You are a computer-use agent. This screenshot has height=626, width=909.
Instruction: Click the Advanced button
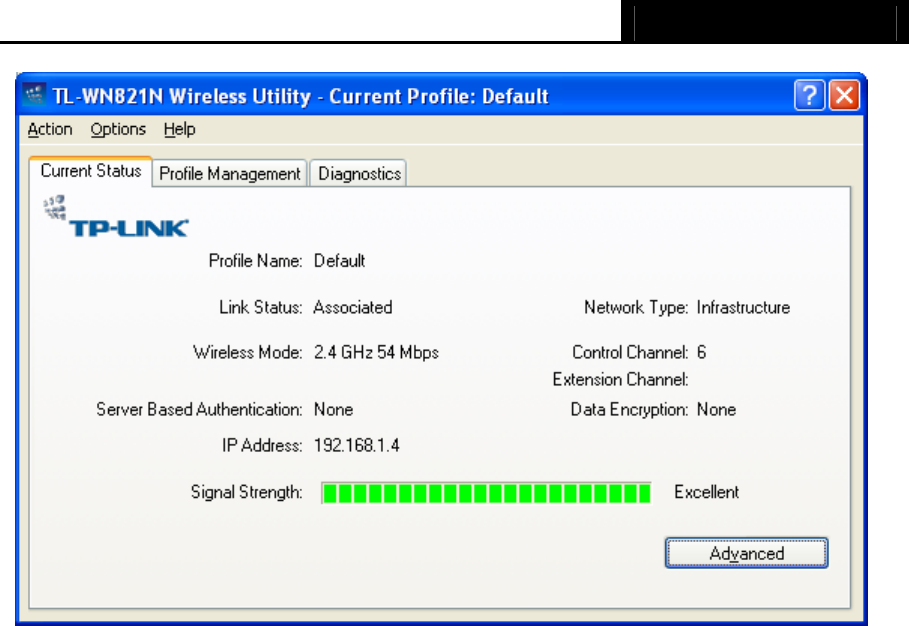[x=747, y=553]
